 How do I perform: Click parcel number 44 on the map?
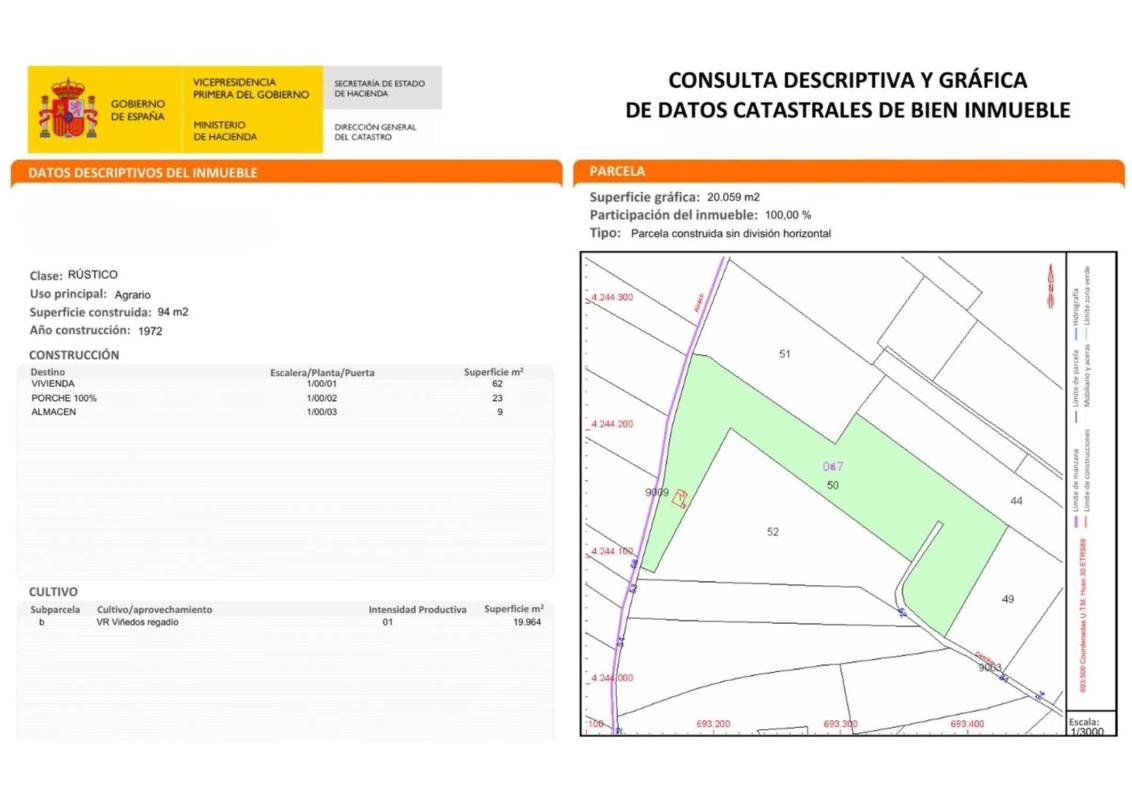pyautogui.click(x=1016, y=501)
